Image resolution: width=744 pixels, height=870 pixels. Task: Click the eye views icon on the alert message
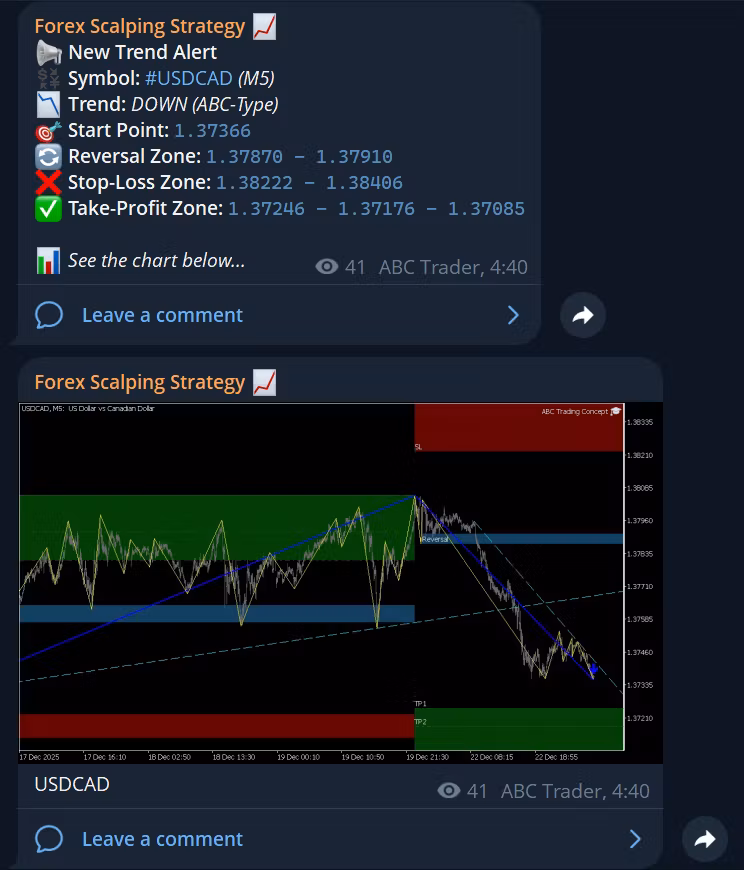coord(326,267)
